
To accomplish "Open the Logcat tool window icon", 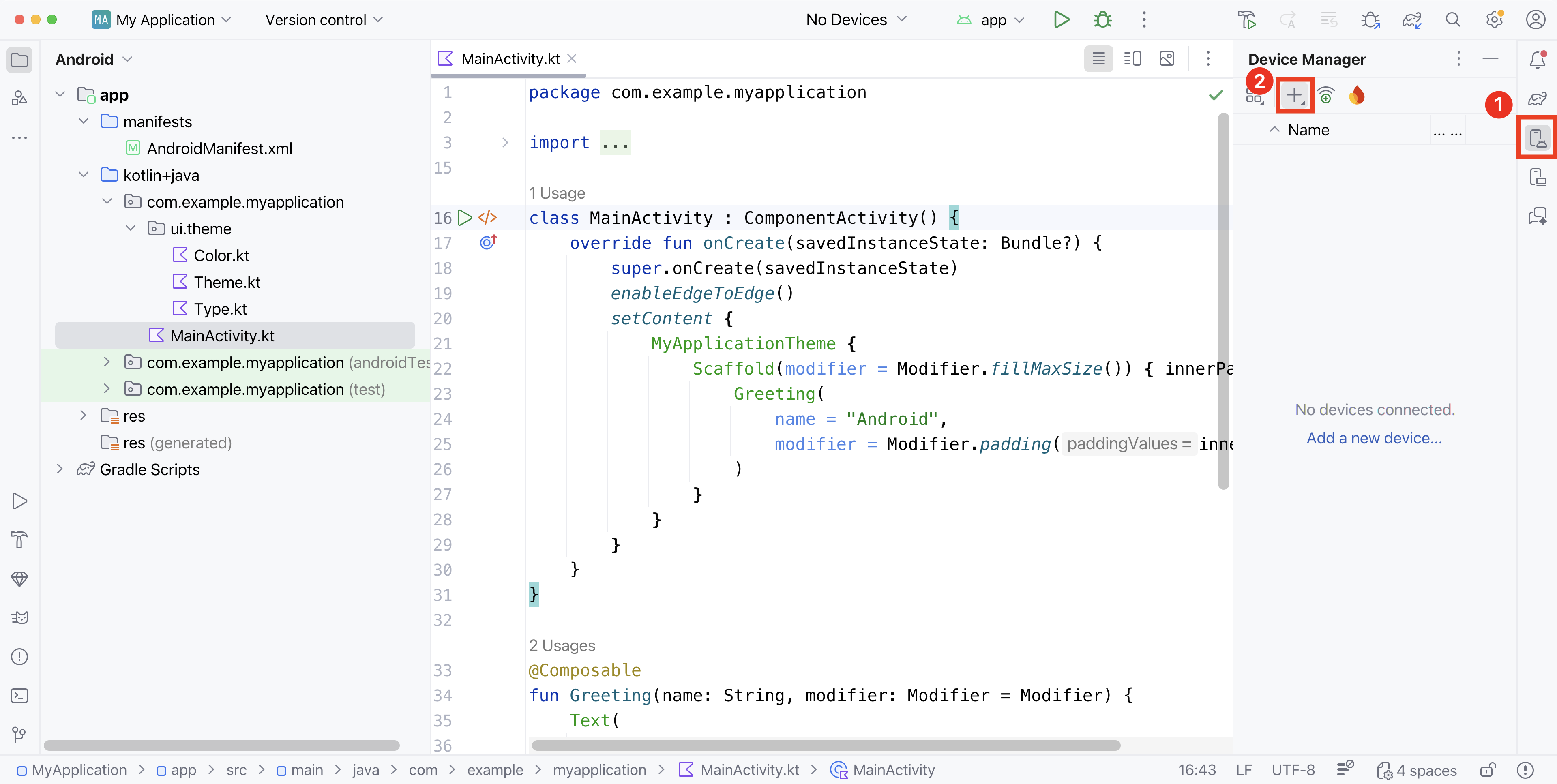I will point(19,618).
